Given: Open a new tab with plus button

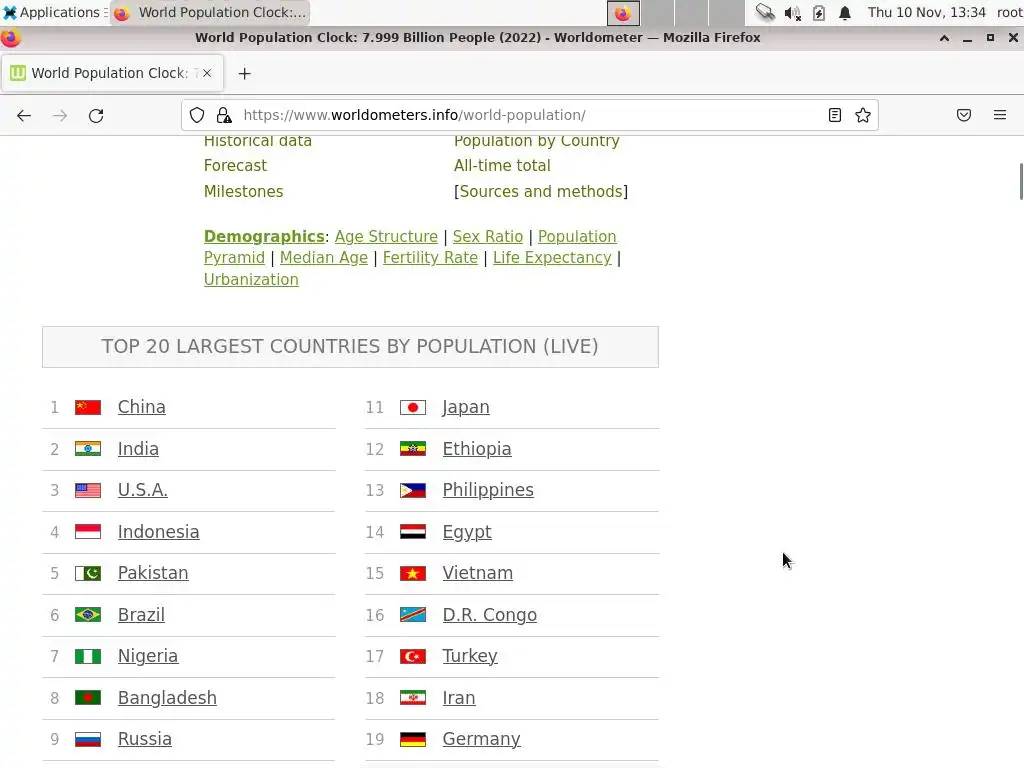Looking at the screenshot, I should (244, 74).
